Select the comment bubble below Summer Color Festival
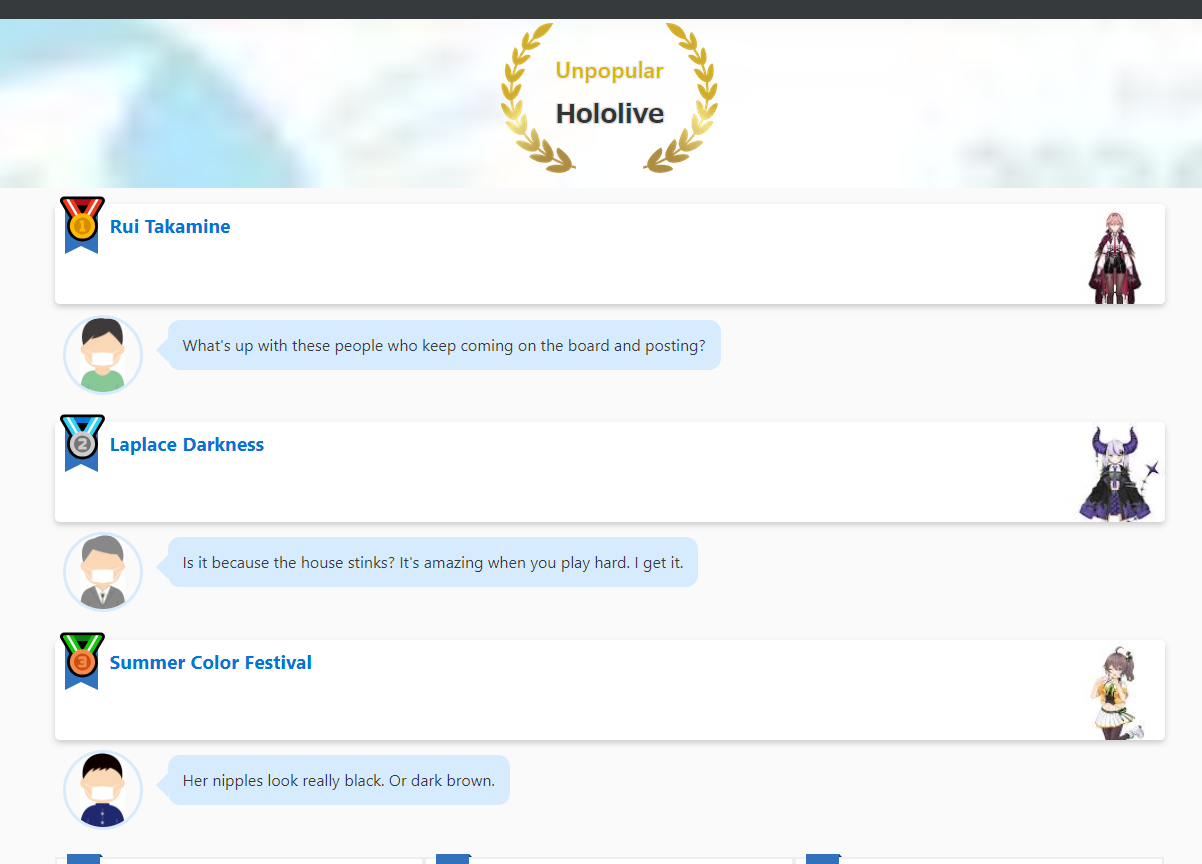1202x864 pixels. click(x=339, y=780)
